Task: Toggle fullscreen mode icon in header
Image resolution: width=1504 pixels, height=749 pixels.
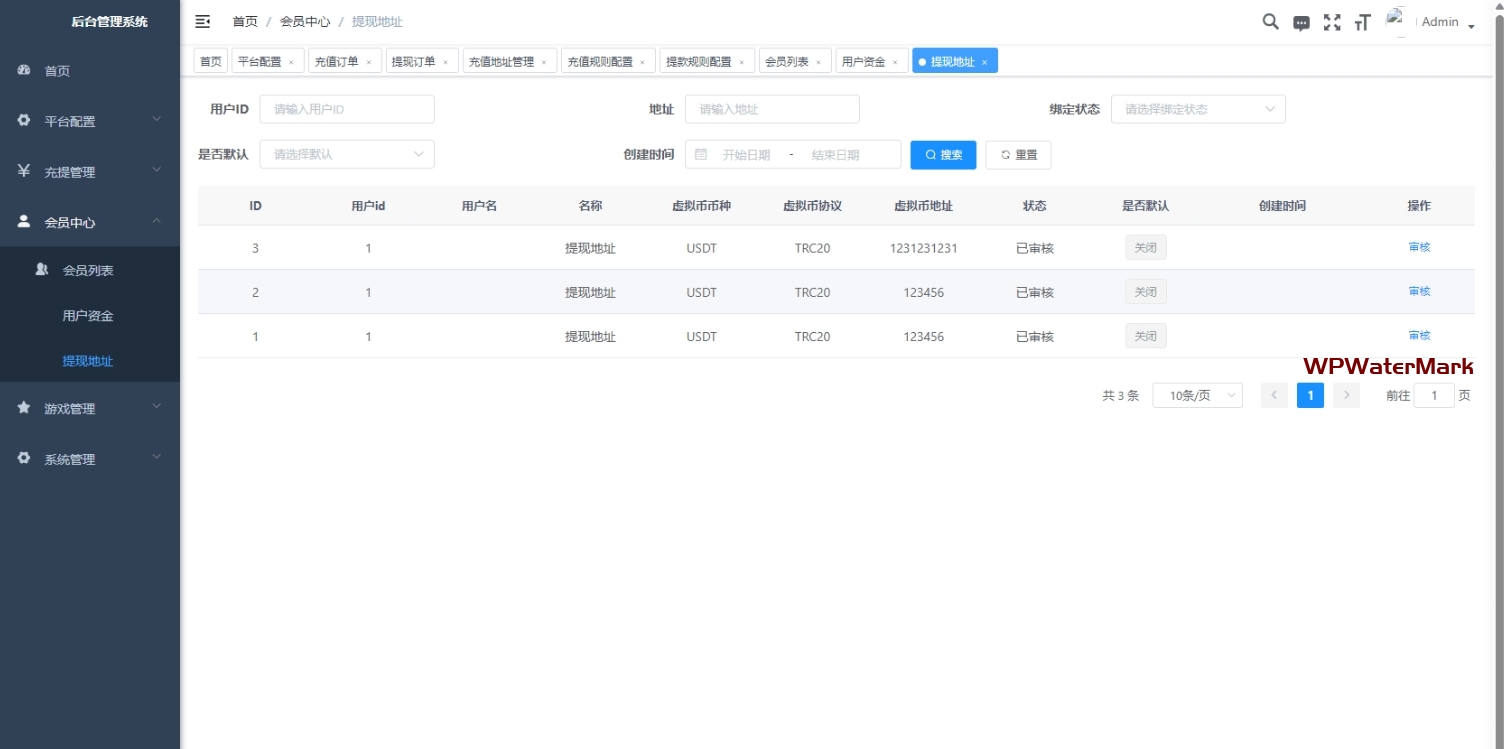Action: pos(1332,22)
